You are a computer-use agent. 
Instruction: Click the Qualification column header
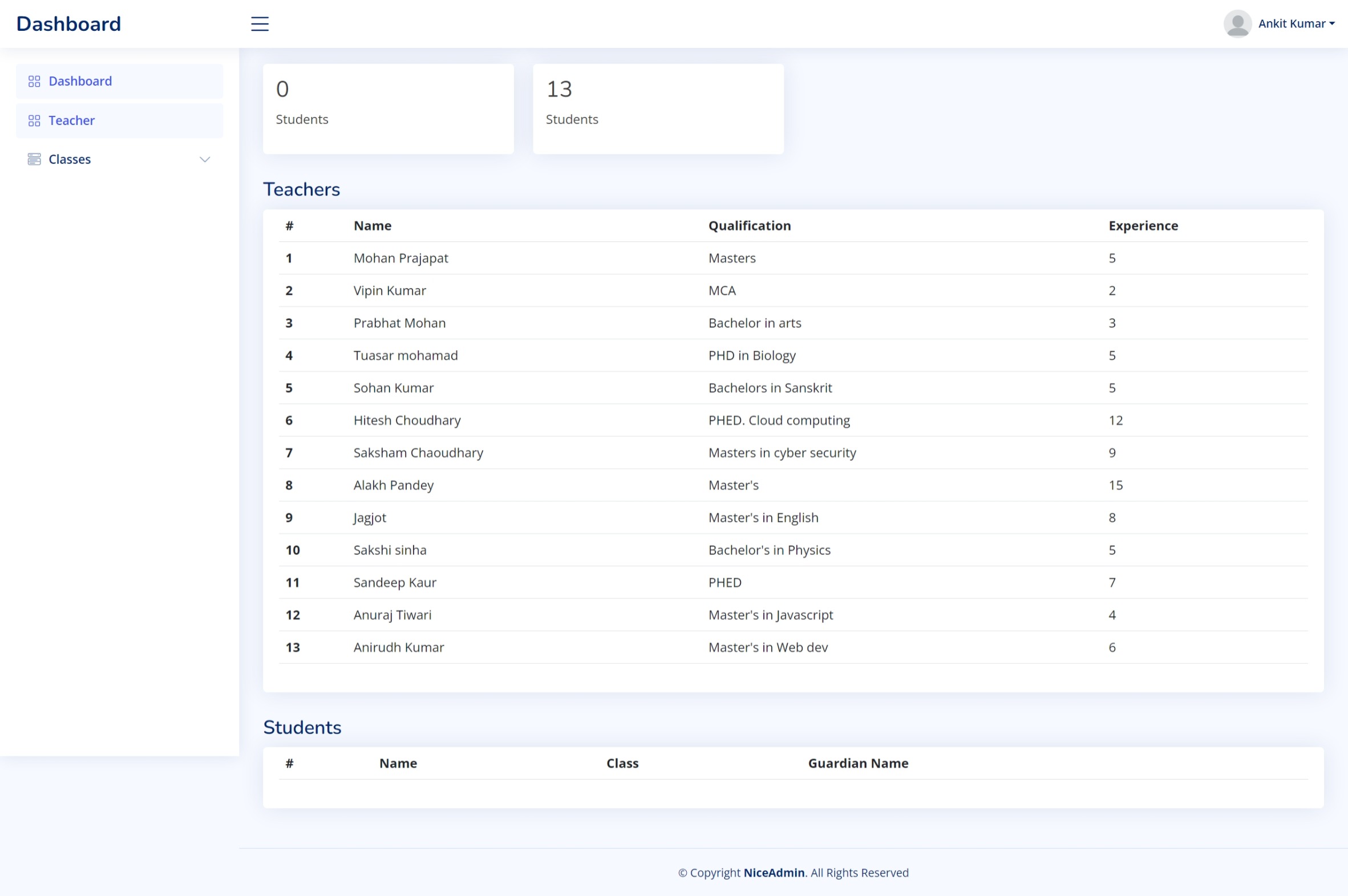coord(749,226)
